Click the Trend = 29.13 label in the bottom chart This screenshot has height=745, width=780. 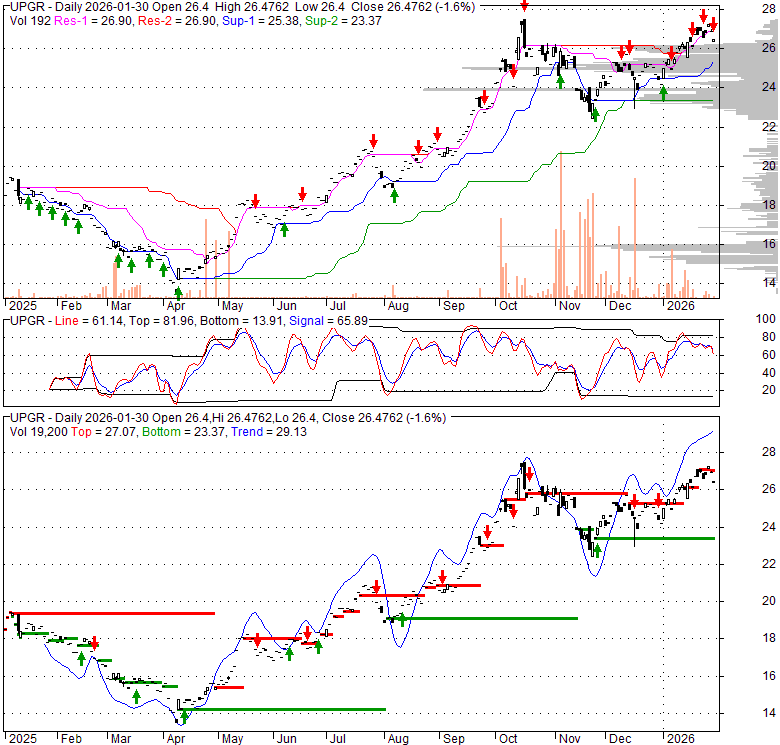pos(259,431)
